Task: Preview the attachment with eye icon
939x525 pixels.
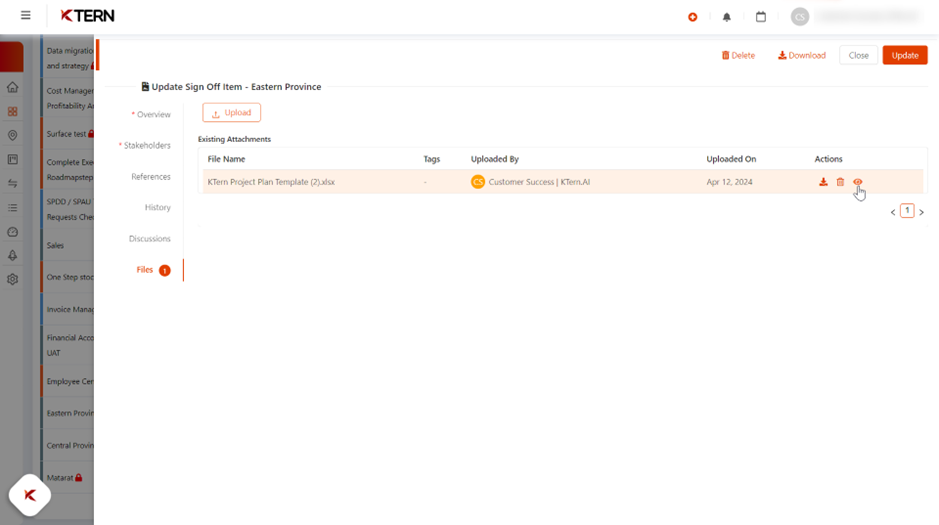Action: coord(858,182)
